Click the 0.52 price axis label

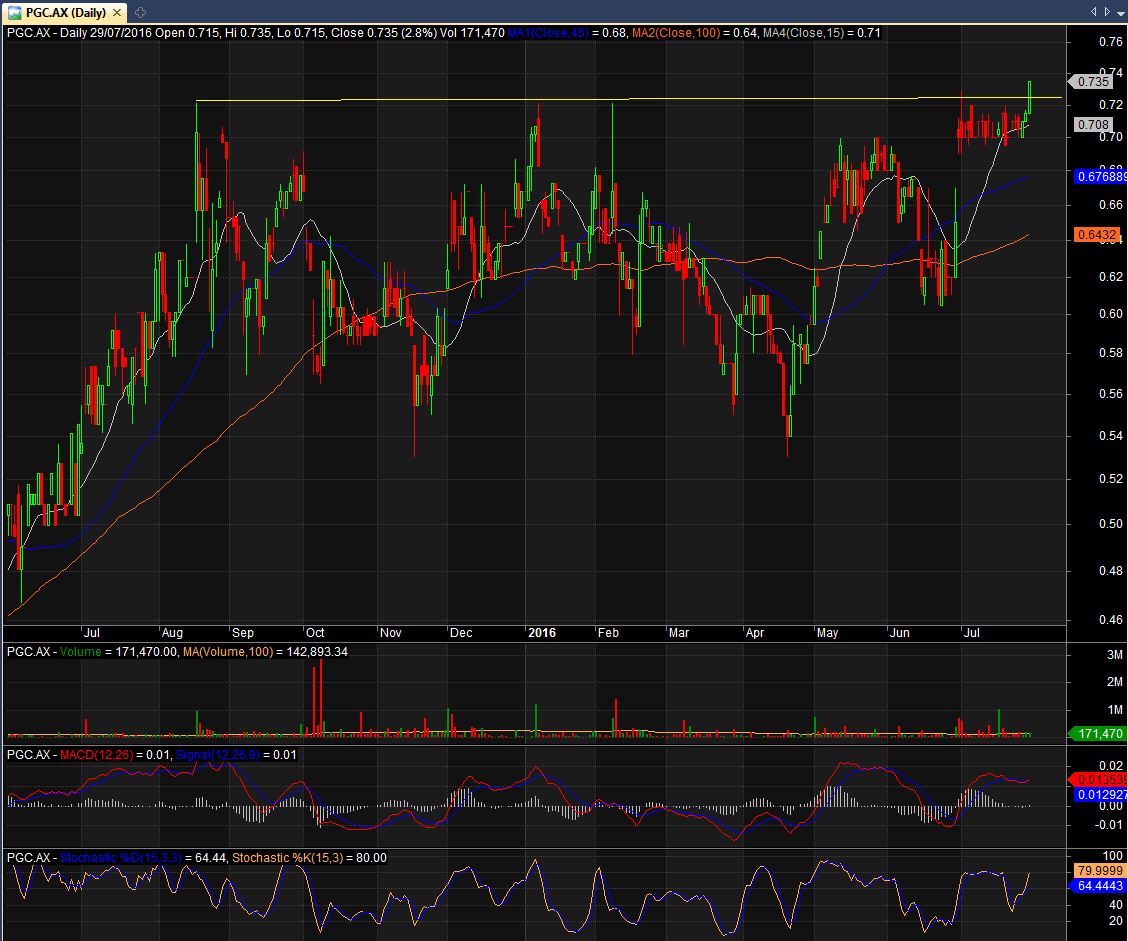tap(1111, 478)
